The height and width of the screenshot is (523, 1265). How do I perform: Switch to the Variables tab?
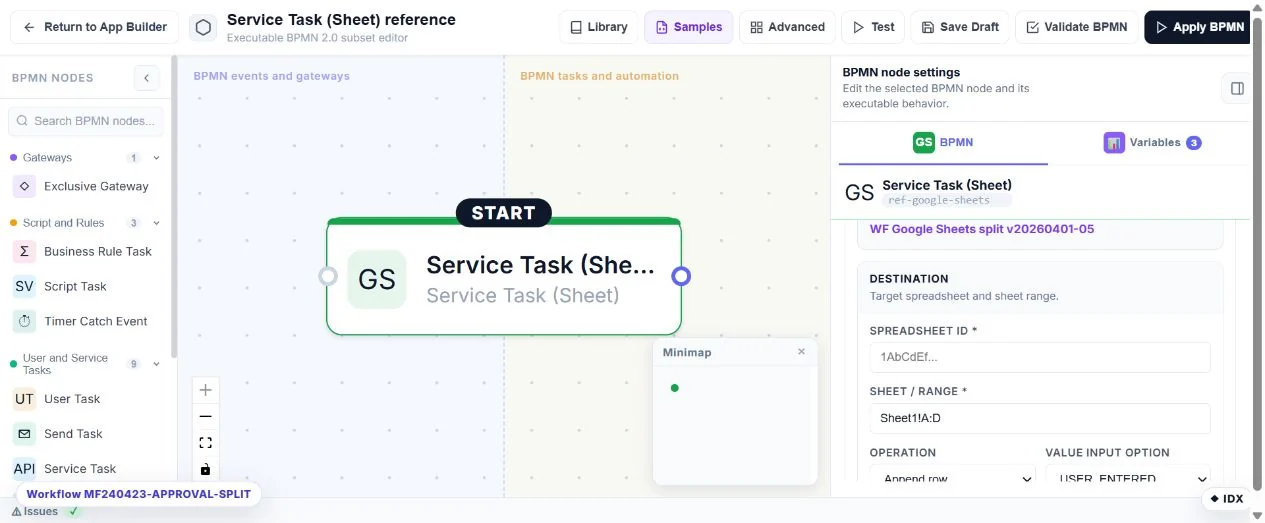pos(1152,143)
